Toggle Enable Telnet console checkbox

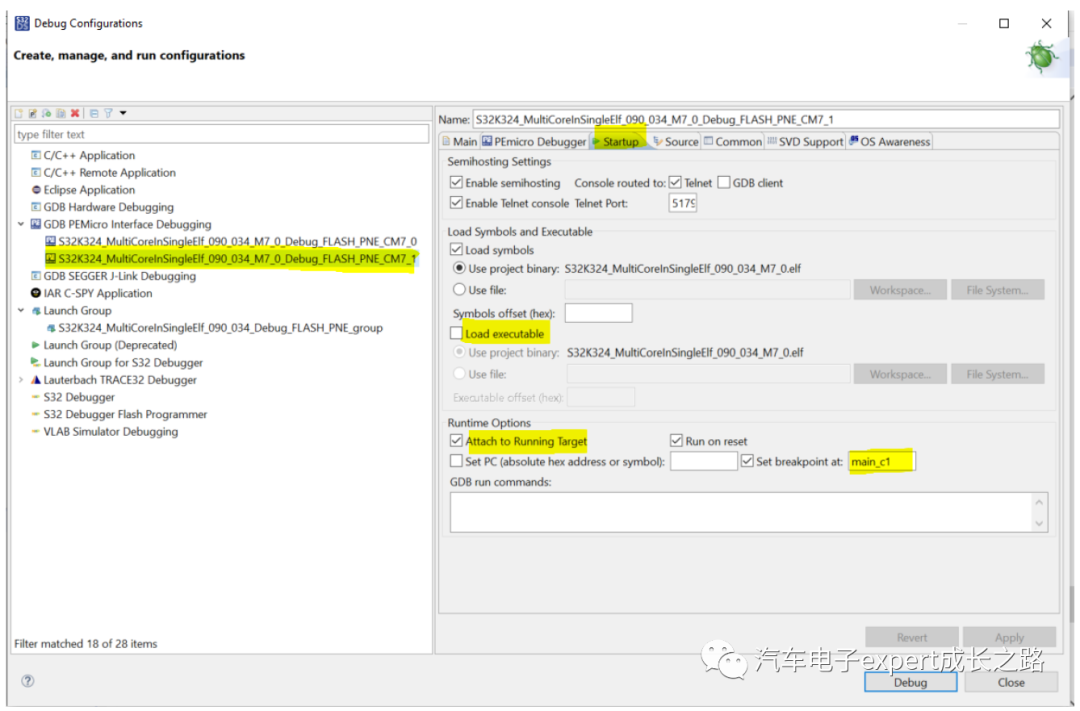(456, 203)
